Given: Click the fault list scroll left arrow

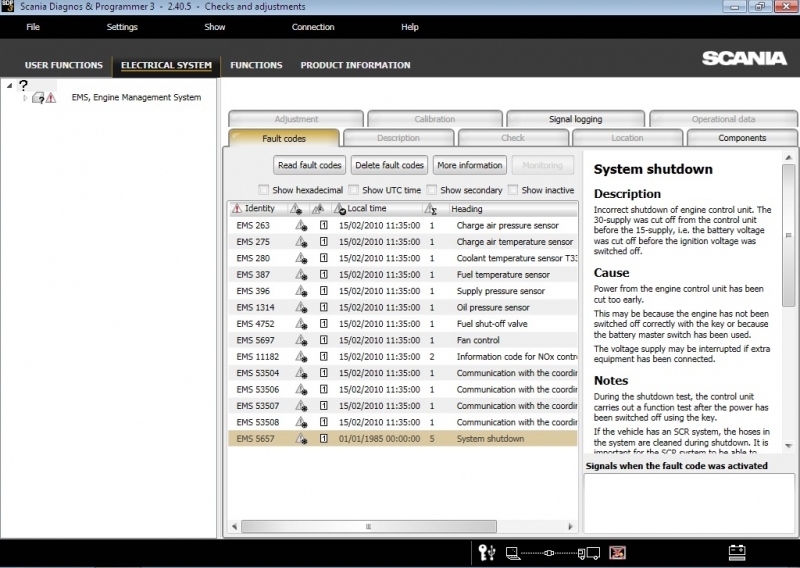Looking at the screenshot, I should coord(234,526).
